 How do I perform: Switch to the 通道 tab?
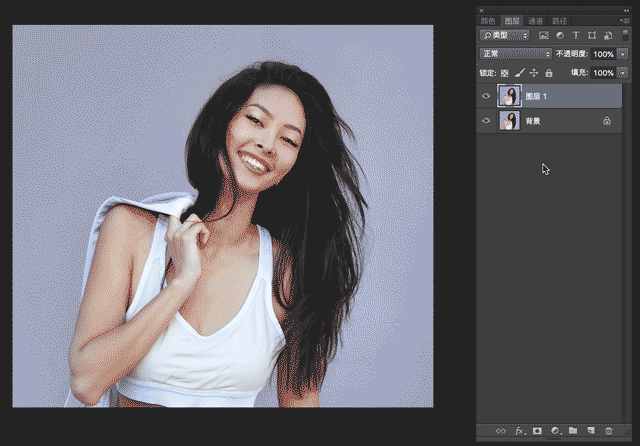tap(536, 21)
